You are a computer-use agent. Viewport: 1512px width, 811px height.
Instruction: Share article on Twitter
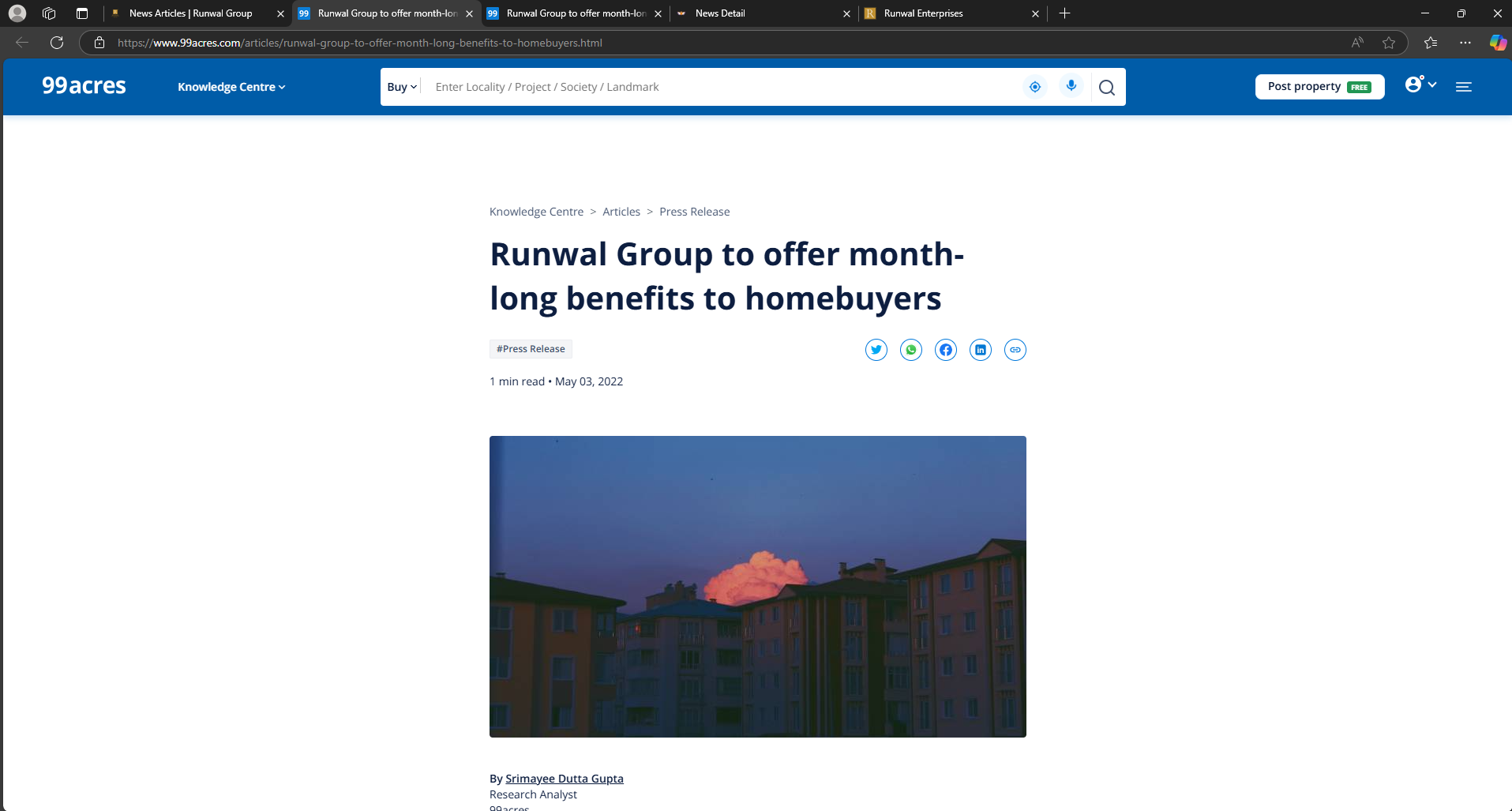pyautogui.click(x=876, y=350)
